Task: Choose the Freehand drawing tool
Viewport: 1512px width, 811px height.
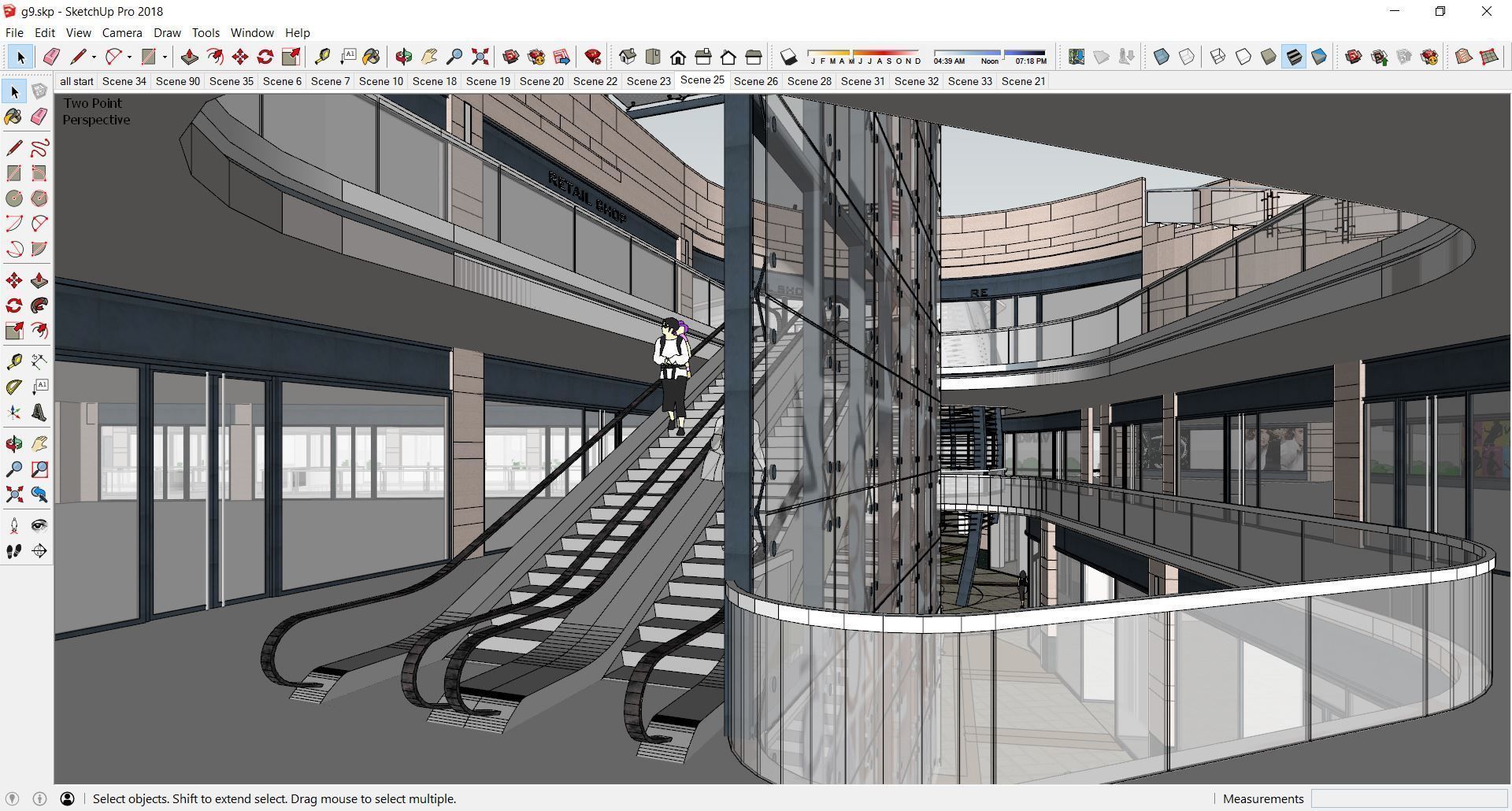Action: 39,148
